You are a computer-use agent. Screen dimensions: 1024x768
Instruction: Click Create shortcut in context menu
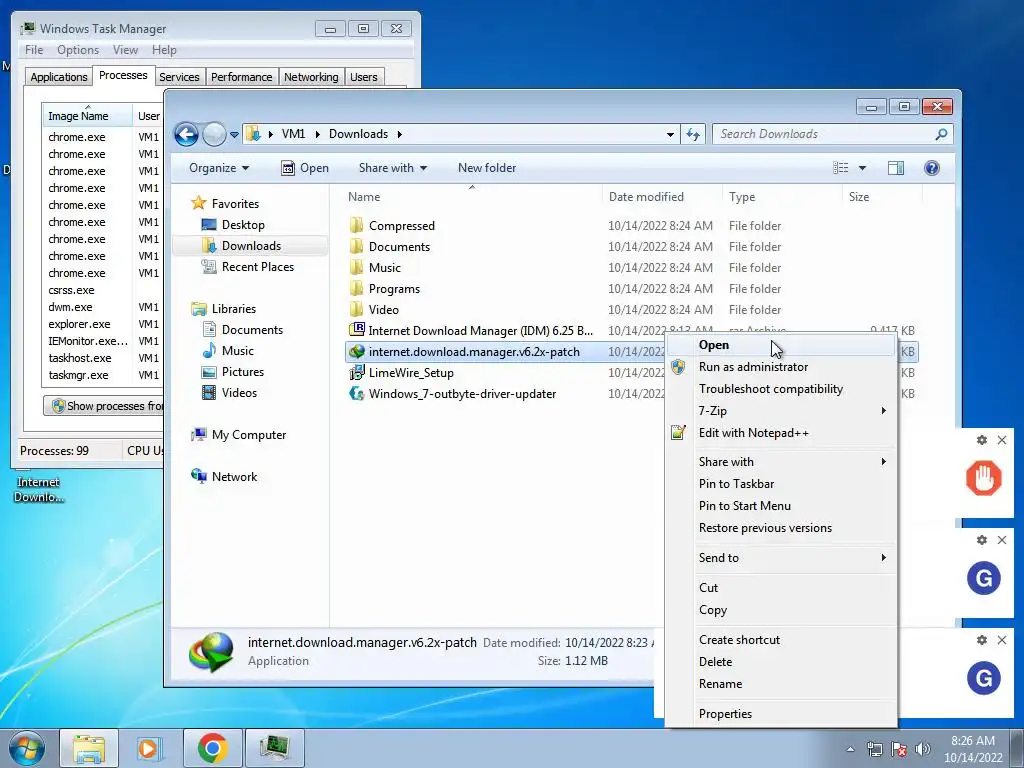[x=782, y=640]
